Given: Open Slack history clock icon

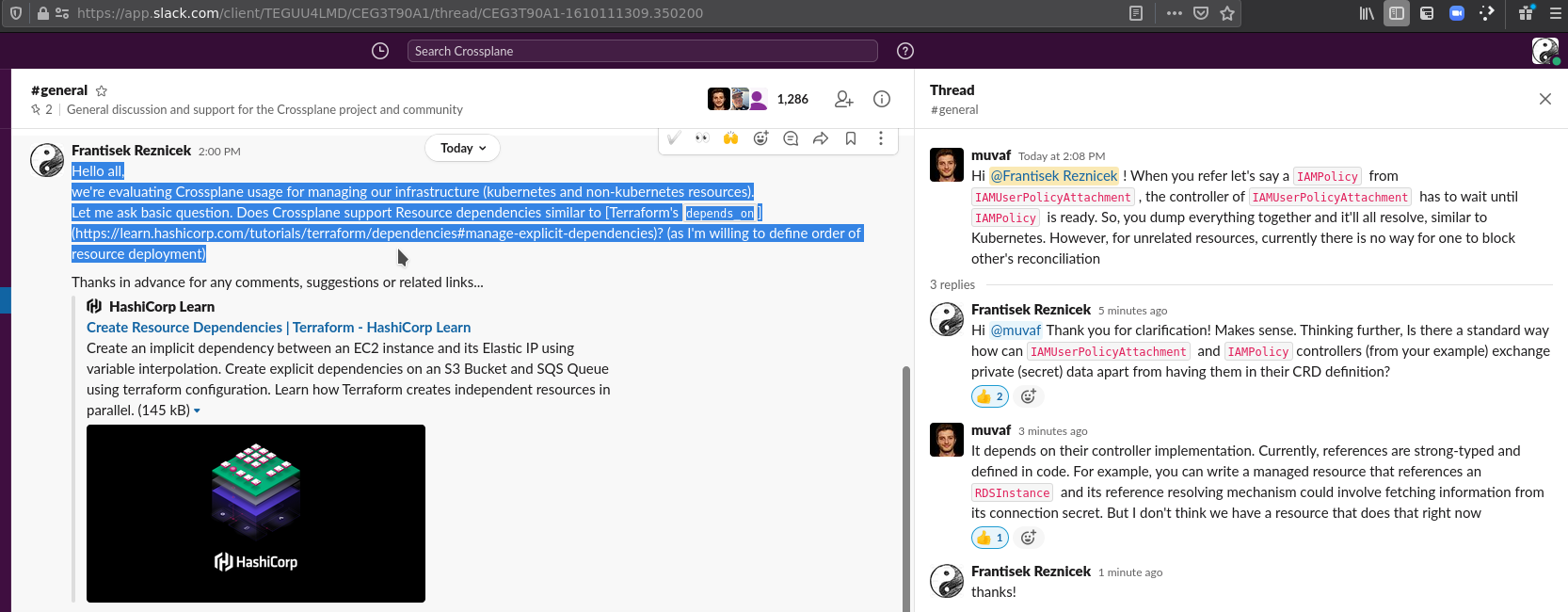Looking at the screenshot, I should click(x=380, y=51).
